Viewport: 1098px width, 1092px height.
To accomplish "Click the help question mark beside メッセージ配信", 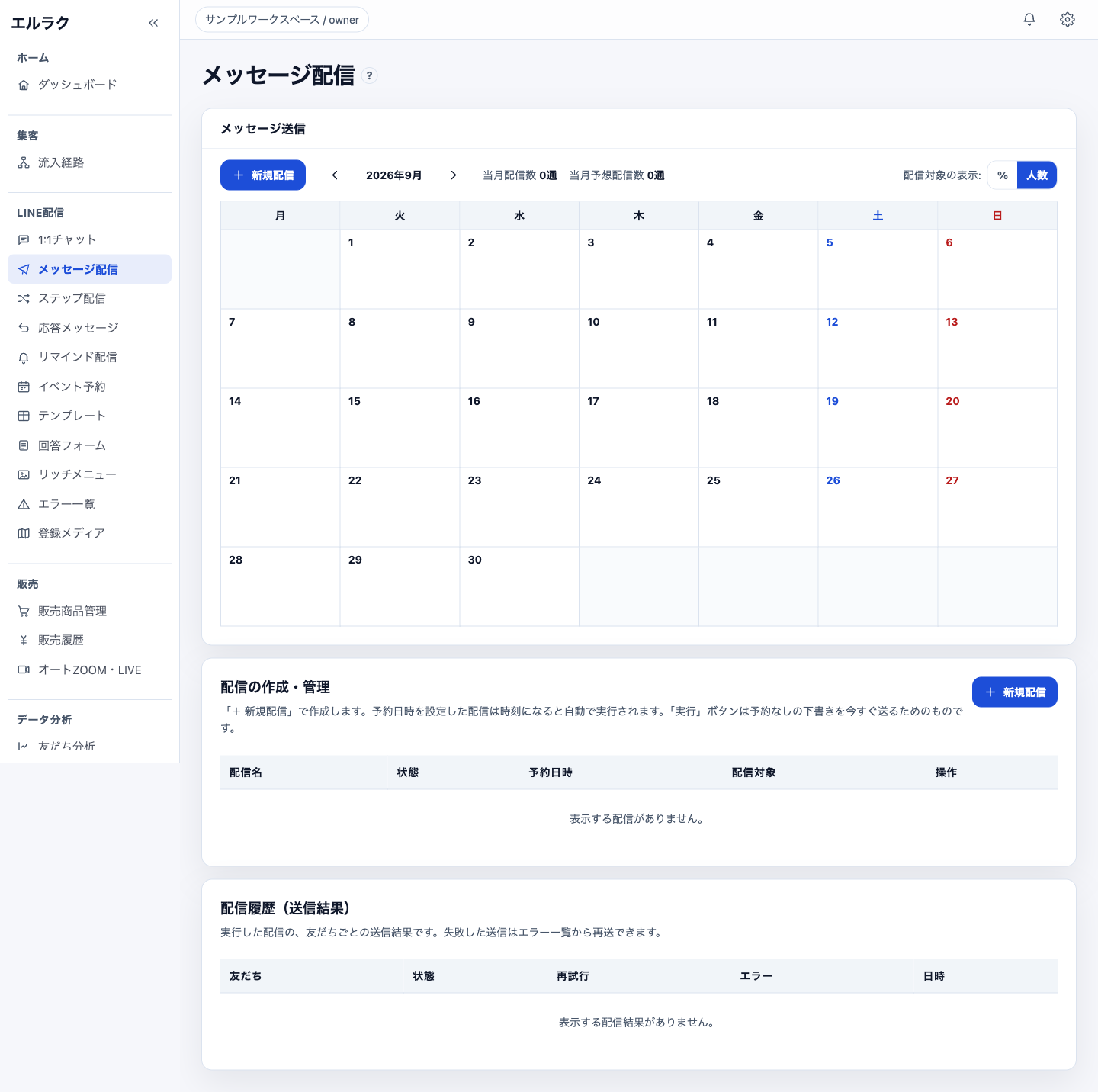I will coord(370,75).
